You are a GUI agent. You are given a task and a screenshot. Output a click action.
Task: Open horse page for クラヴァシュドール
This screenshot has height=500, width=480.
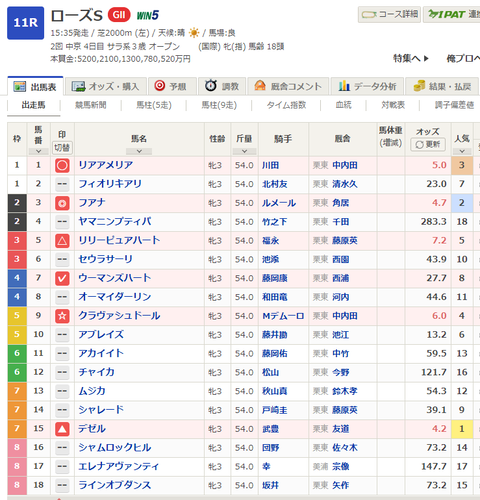coord(119,316)
